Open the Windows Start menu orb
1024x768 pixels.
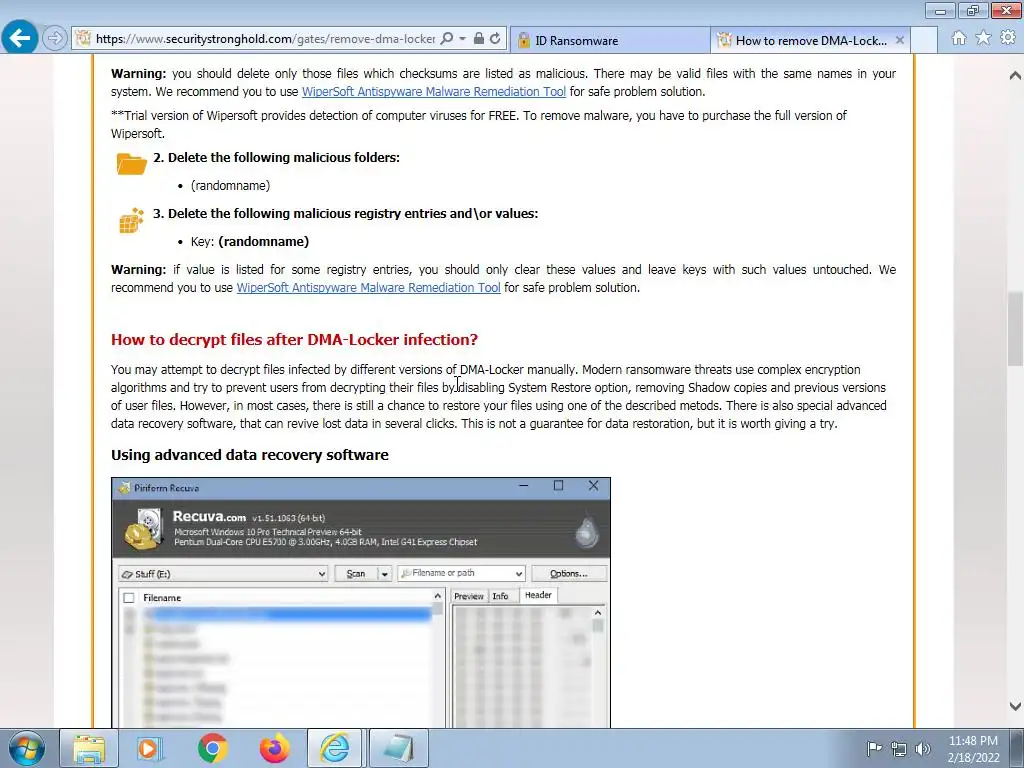coord(27,748)
